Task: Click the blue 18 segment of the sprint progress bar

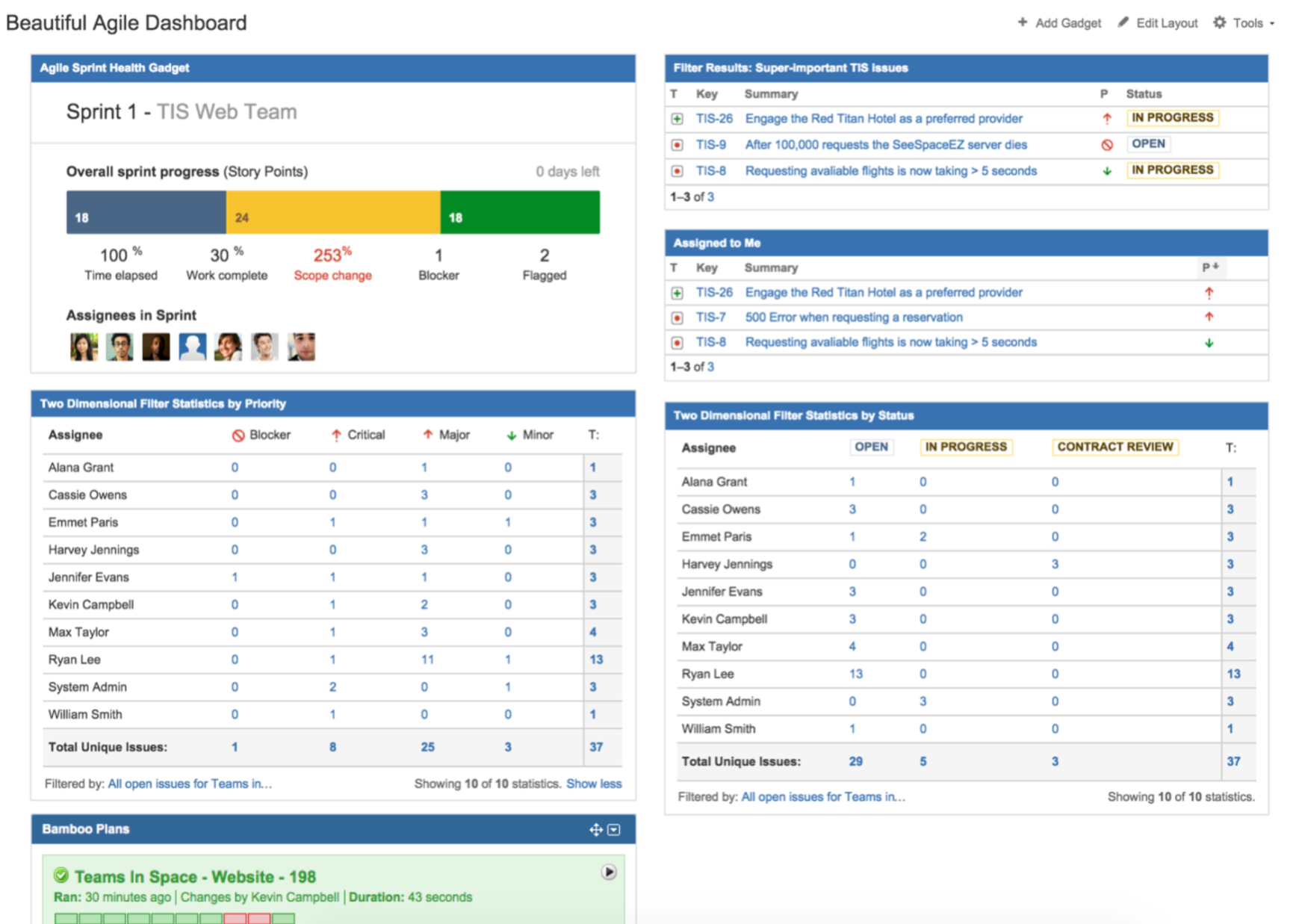Action: (146, 212)
